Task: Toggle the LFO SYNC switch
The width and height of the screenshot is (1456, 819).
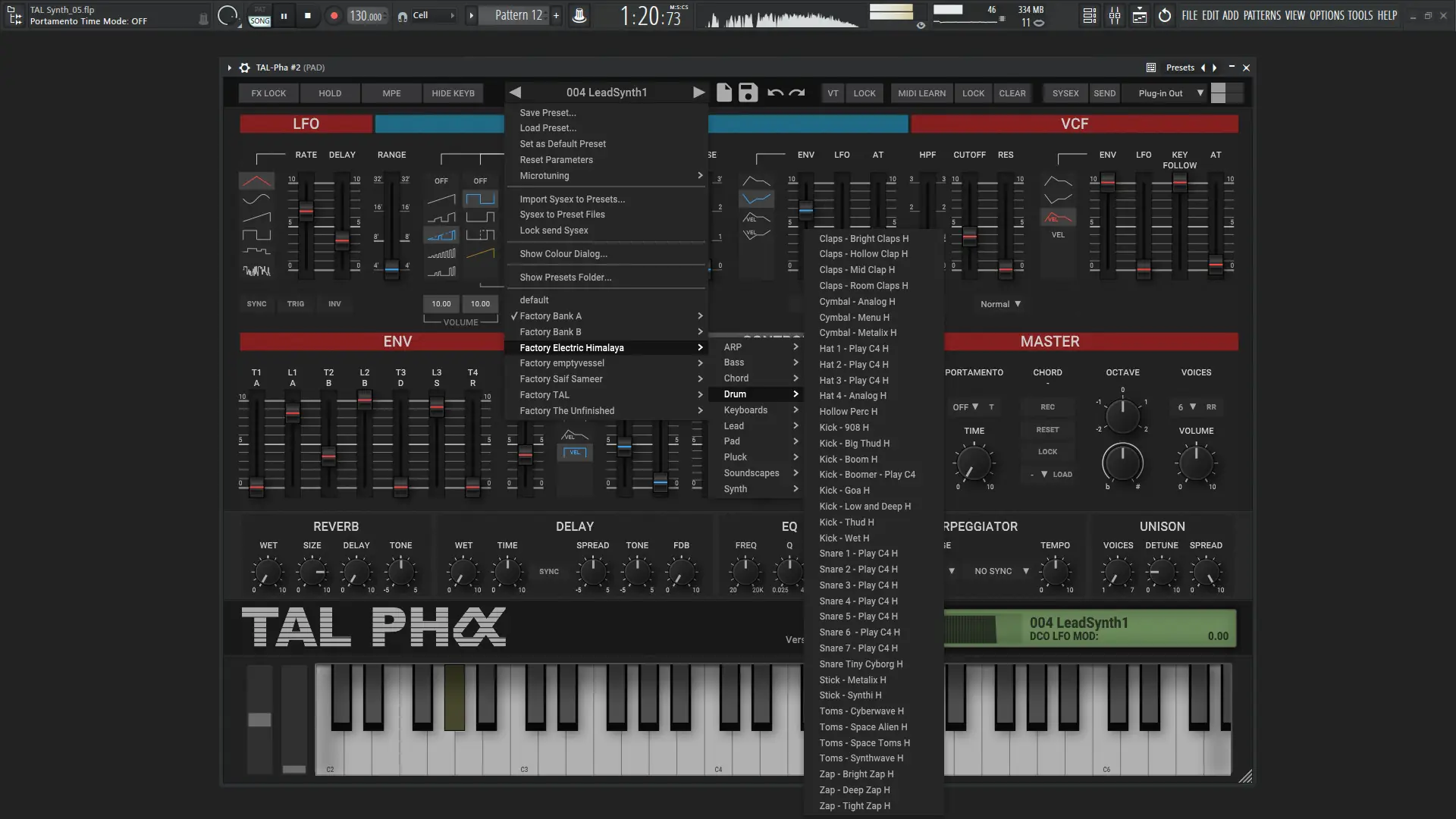Action: [256, 303]
